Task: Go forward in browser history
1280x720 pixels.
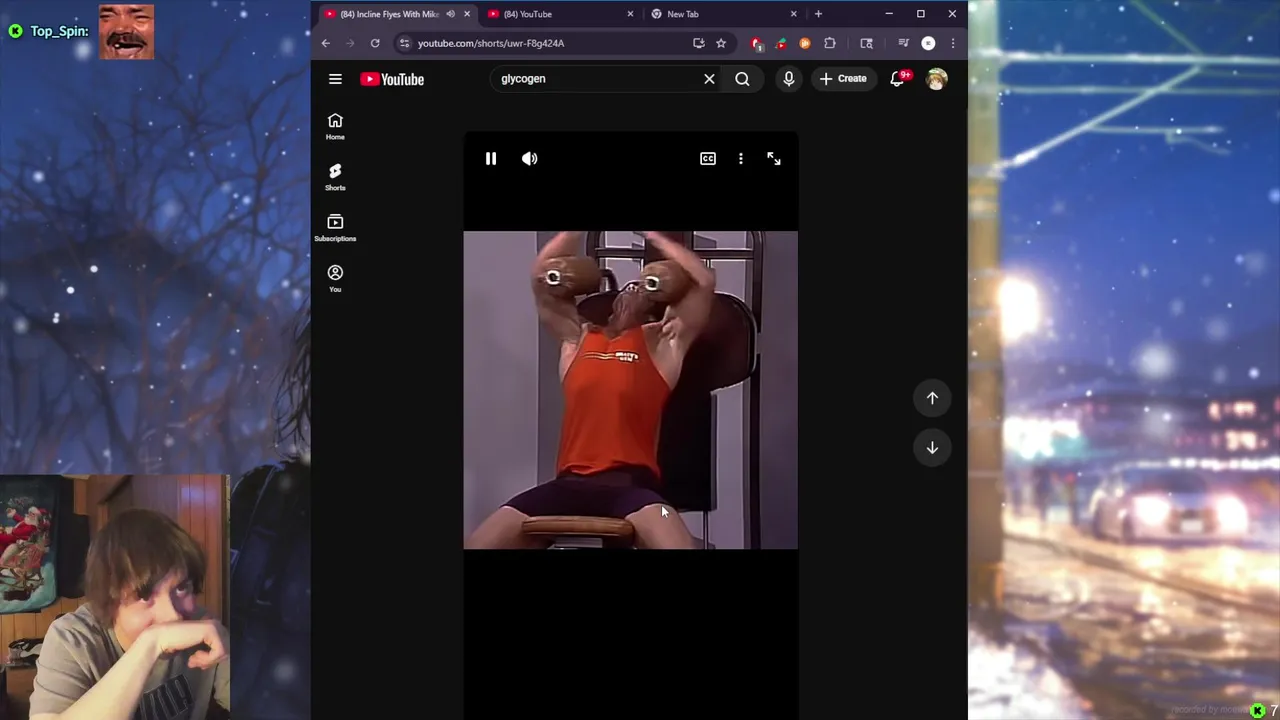Action: click(350, 43)
